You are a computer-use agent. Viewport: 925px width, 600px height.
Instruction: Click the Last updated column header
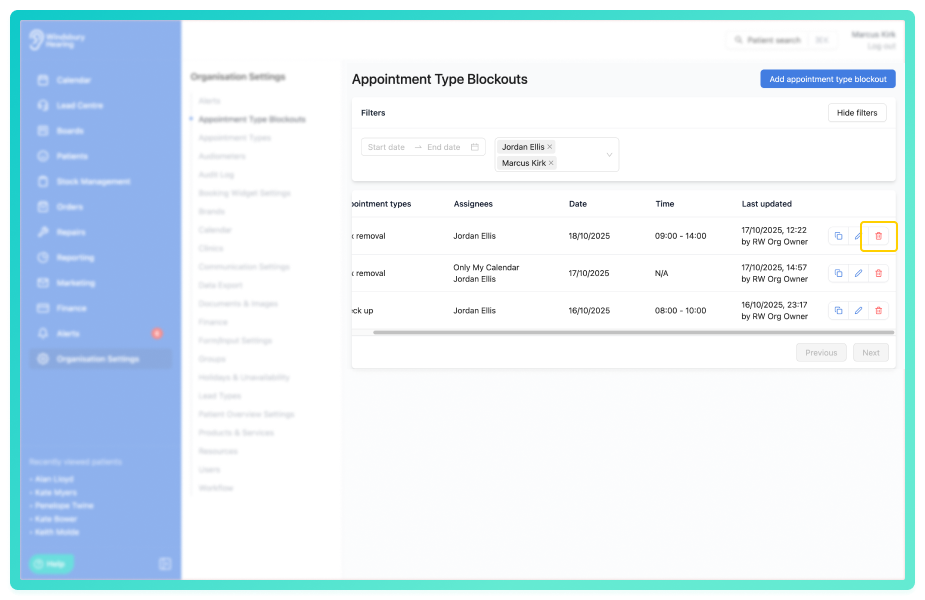pos(766,204)
